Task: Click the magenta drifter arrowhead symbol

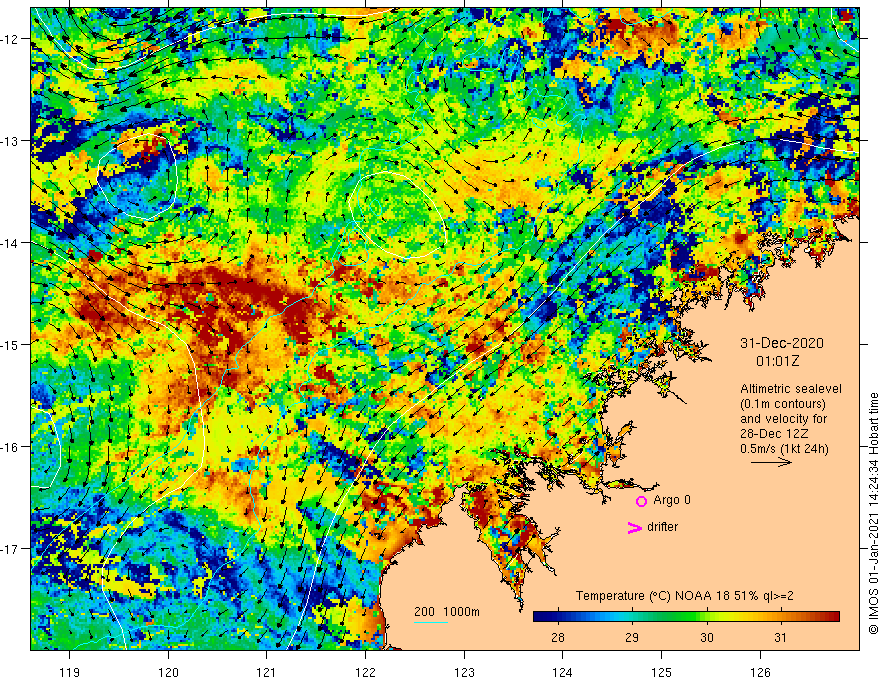Action: click(634, 527)
